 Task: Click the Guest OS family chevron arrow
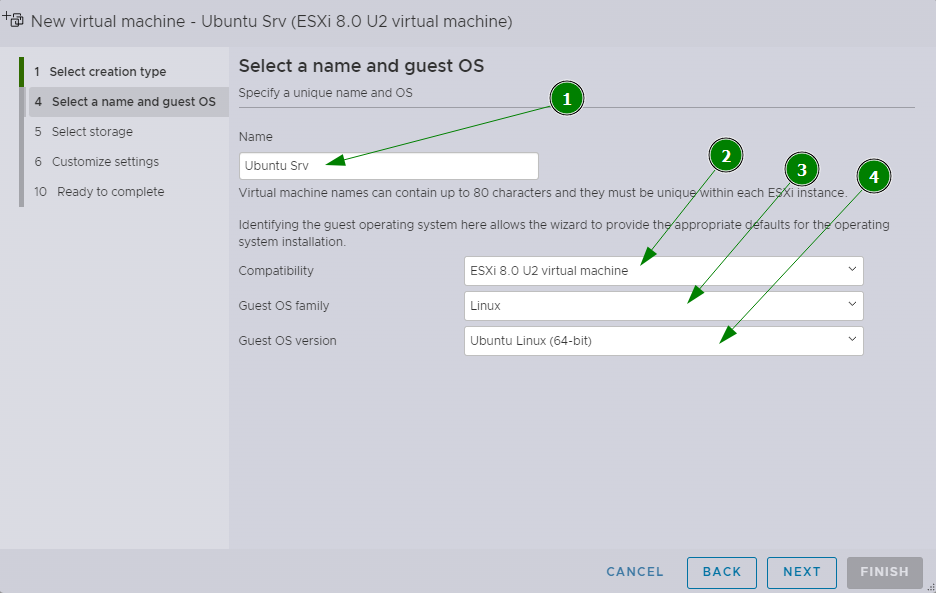[852, 304]
